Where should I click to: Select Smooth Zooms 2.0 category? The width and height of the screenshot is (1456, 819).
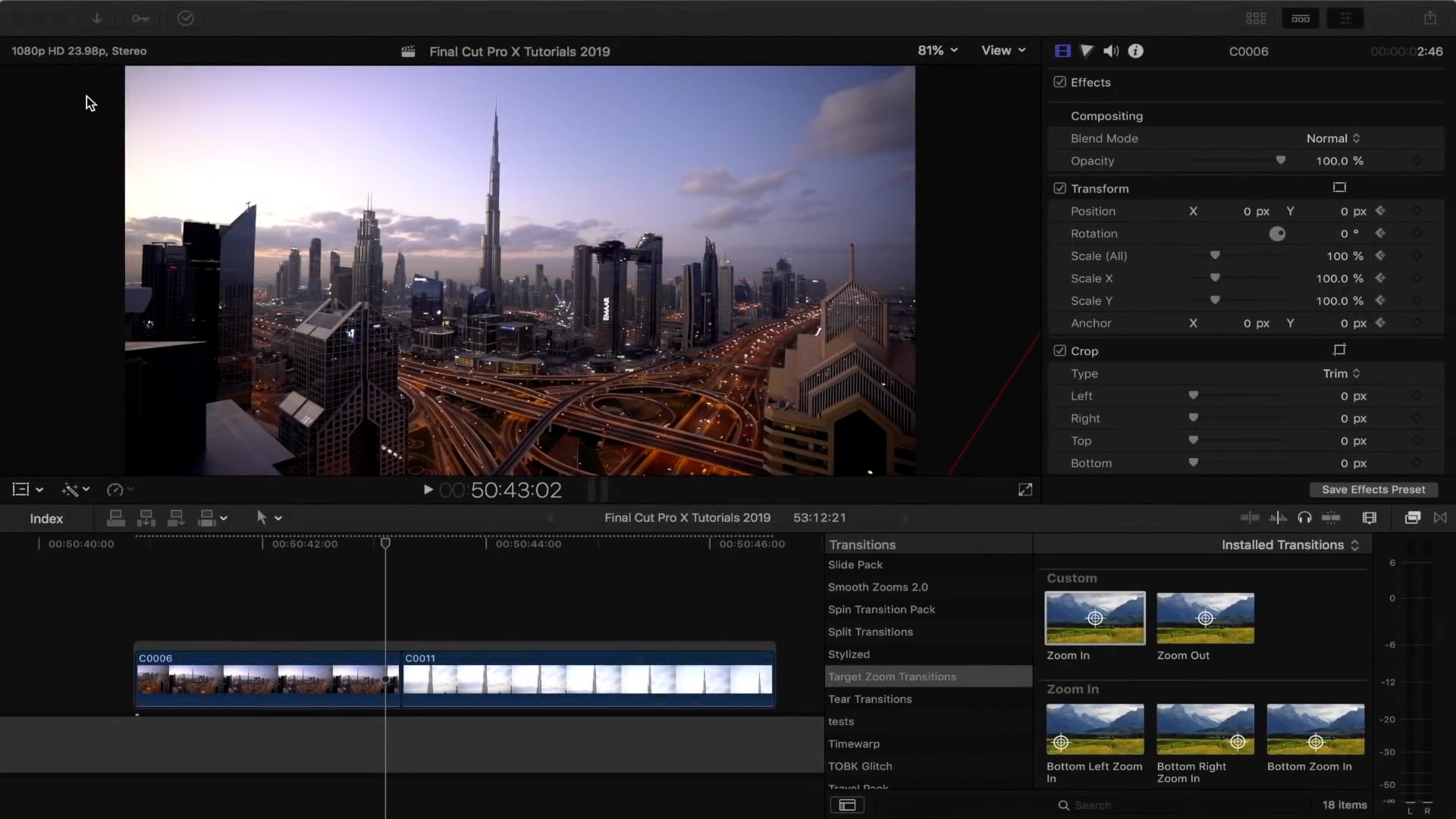[x=877, y=587]
